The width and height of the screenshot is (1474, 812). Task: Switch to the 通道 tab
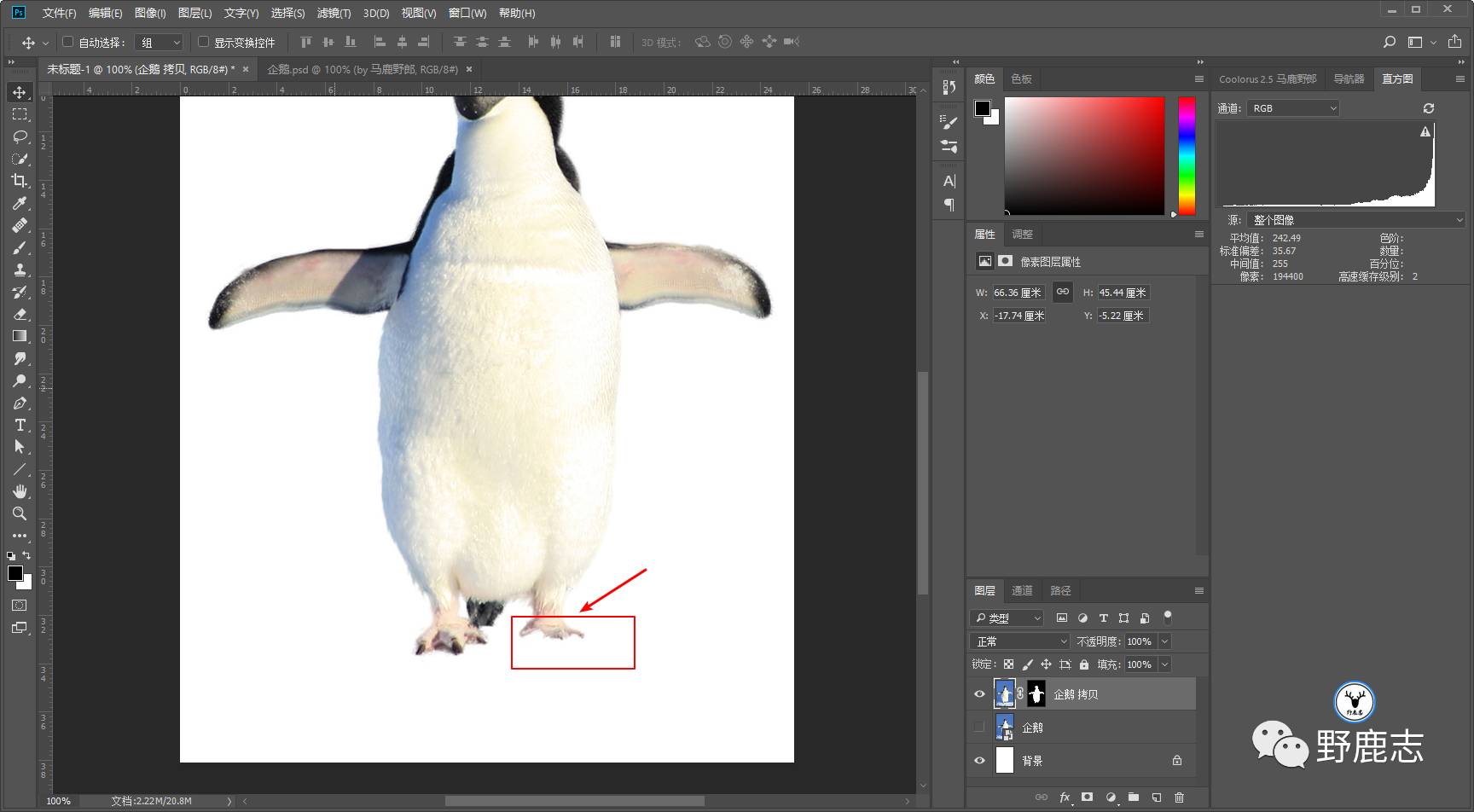[x=1021, y=590]
